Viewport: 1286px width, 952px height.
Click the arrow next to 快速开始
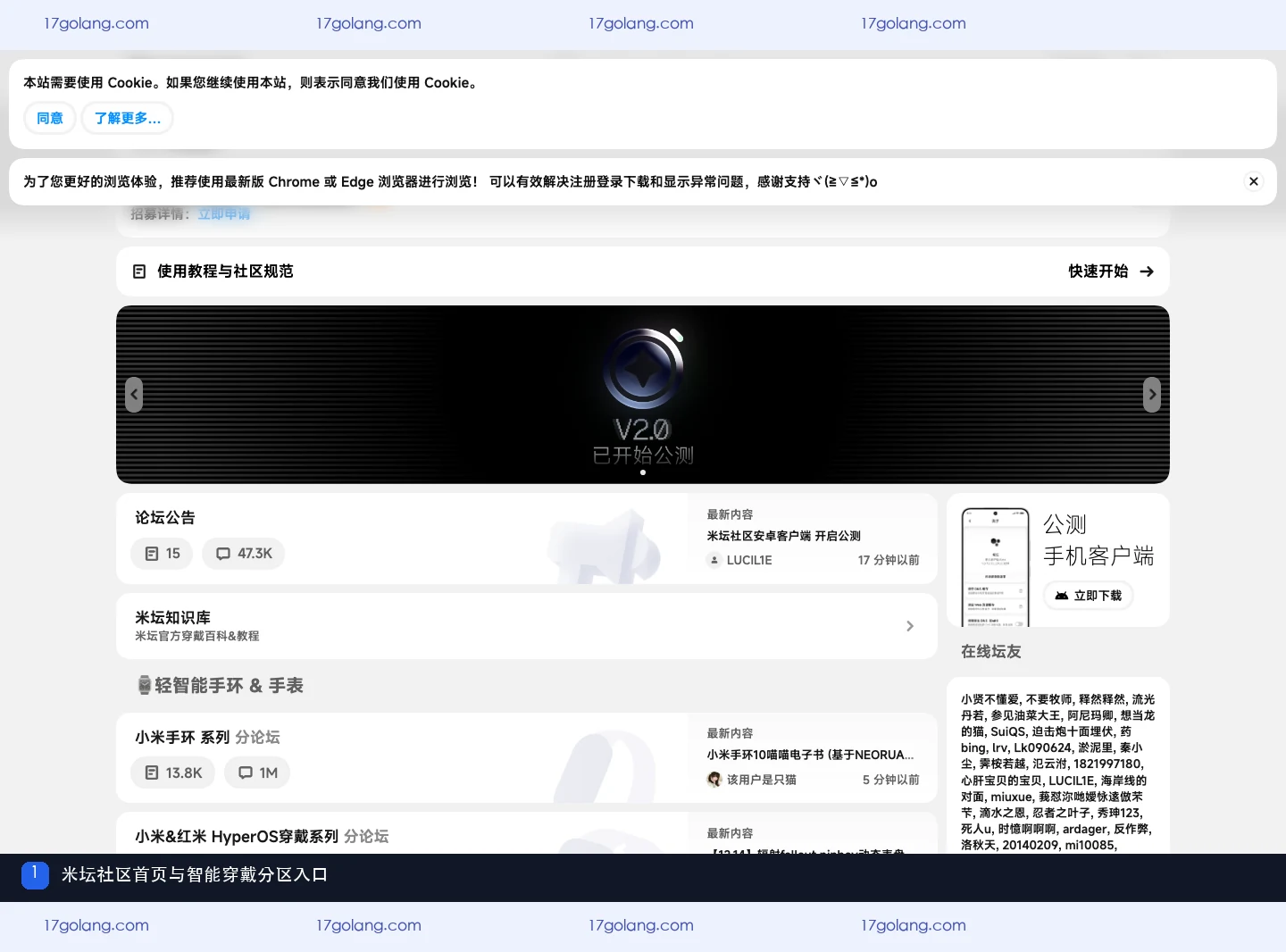click(1147, 271)
